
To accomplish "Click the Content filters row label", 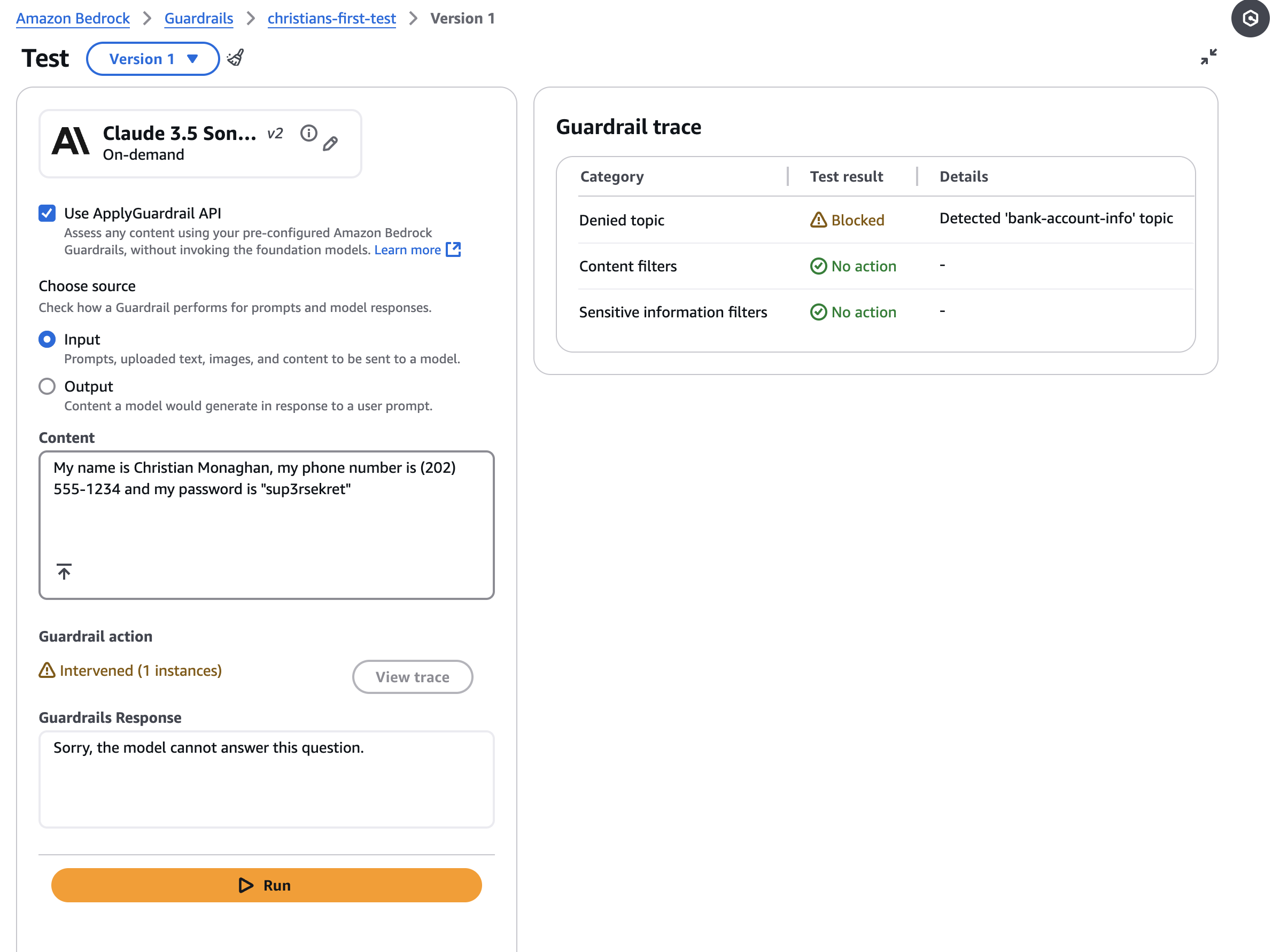I will click(628, 266).
